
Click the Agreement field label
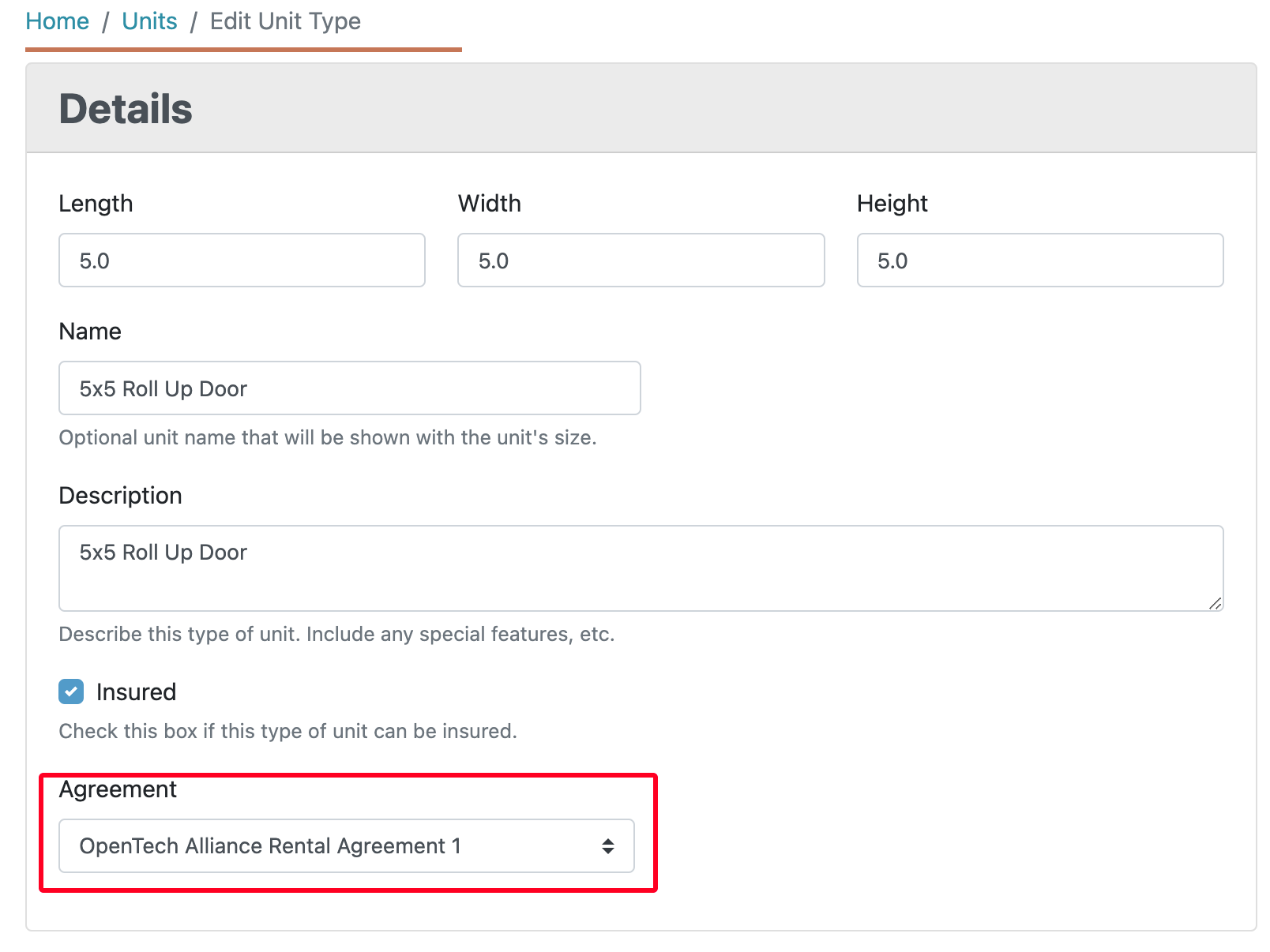(118, 789)
